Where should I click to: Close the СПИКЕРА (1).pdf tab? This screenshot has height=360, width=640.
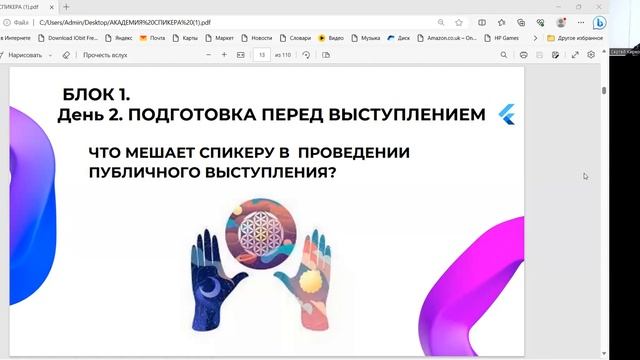52,7
